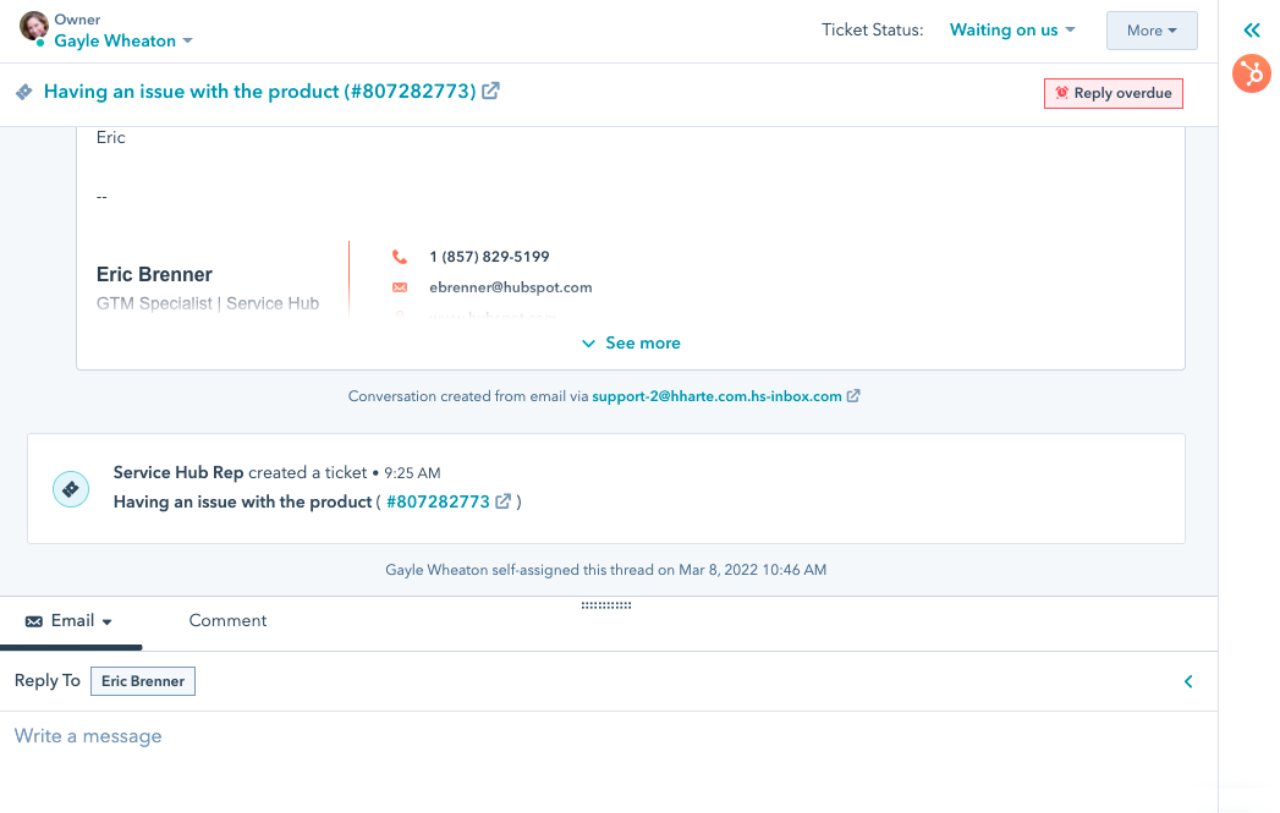This screenshot has width=1280, height=813.
Task: Open external link icon next to #807282773 in activity
Action: 504,501
